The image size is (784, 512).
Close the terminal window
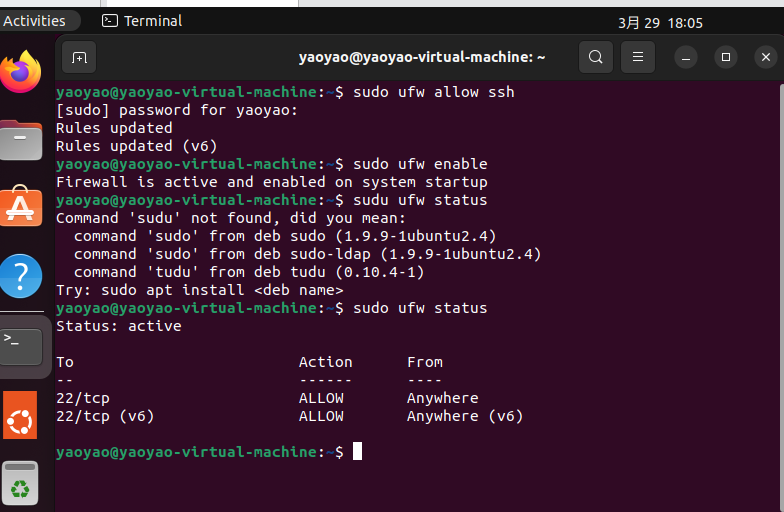(766, 58)
